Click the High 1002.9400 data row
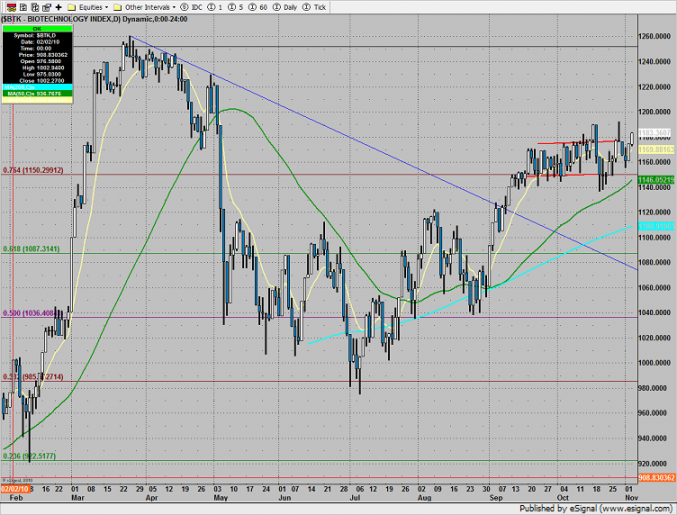 coord(37,68)
